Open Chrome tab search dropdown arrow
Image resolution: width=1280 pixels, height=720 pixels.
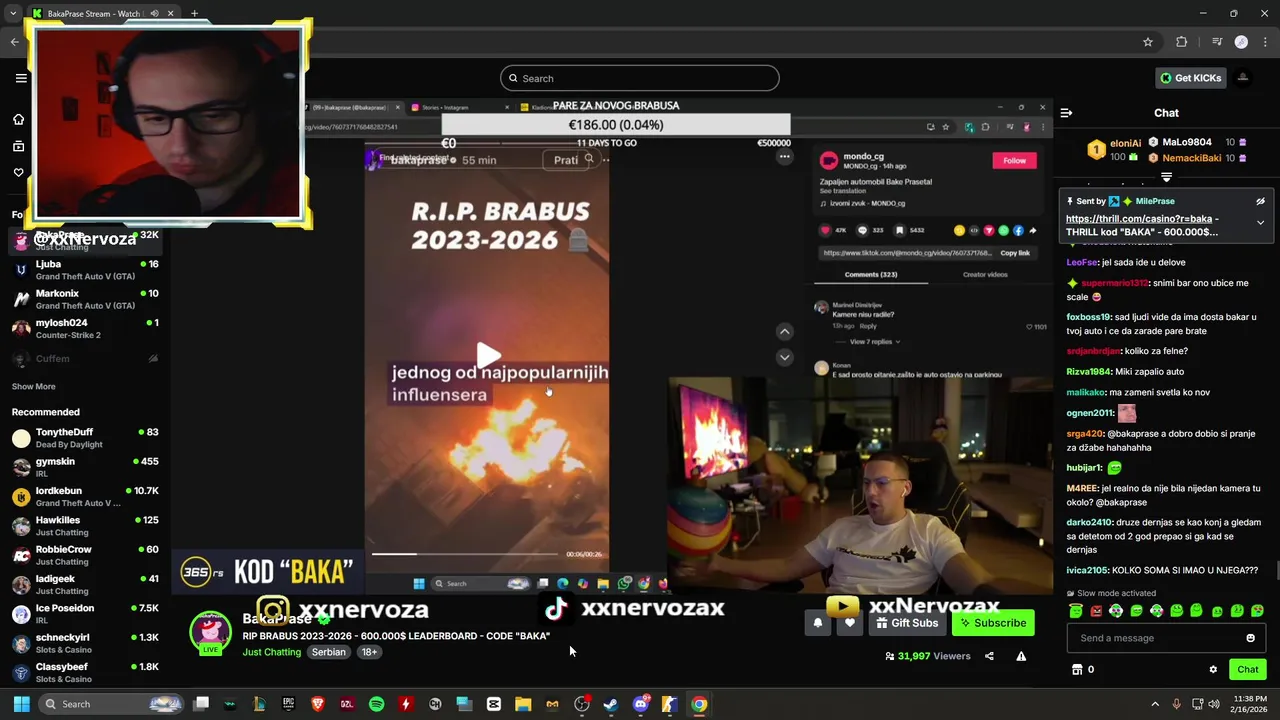pos(12,13)
